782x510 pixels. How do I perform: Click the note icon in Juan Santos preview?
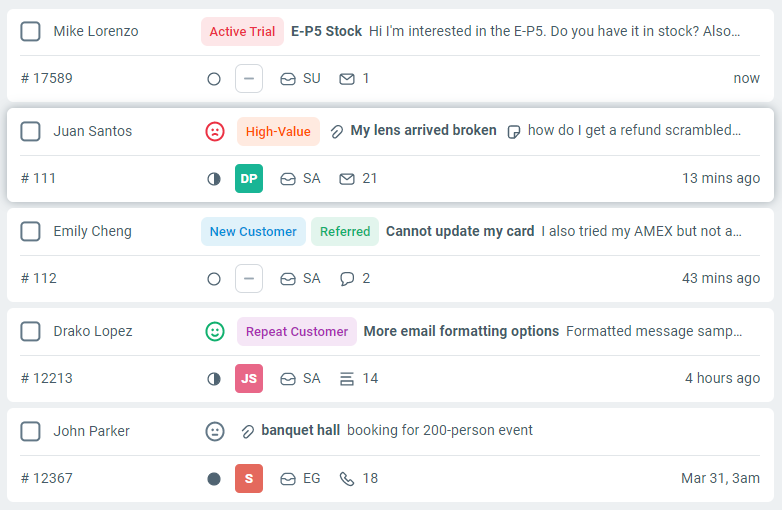(514, 131)
